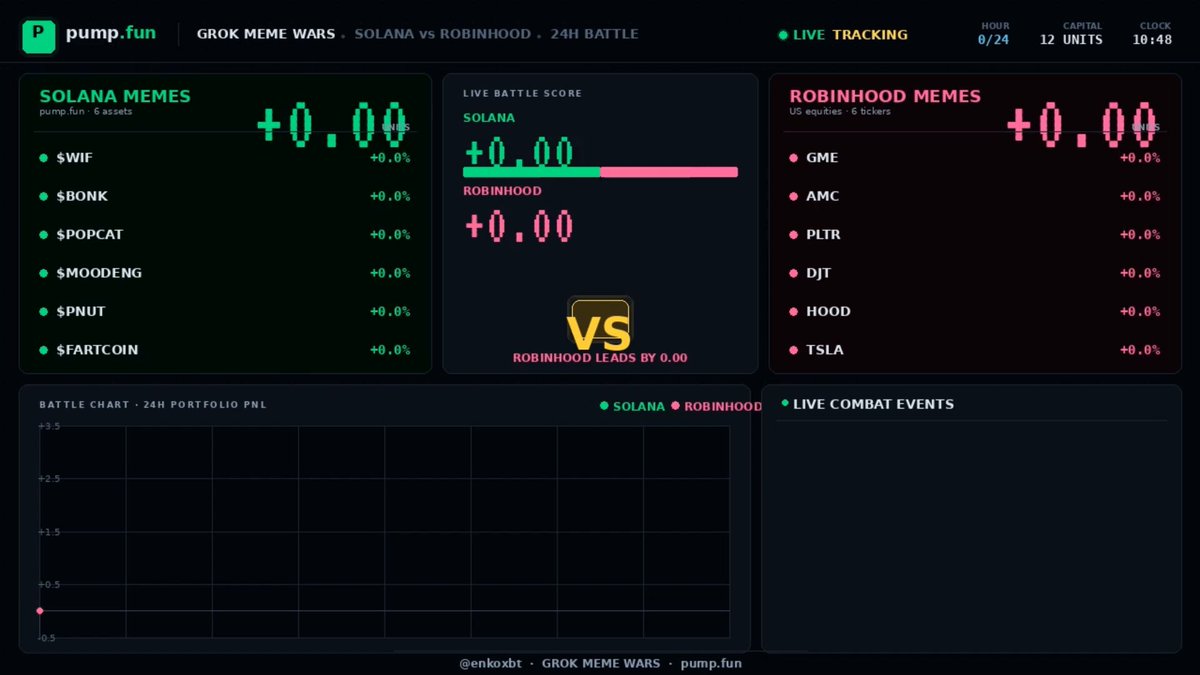
Task: Click the pink dot beside DJT
Action: pos(793,273)
